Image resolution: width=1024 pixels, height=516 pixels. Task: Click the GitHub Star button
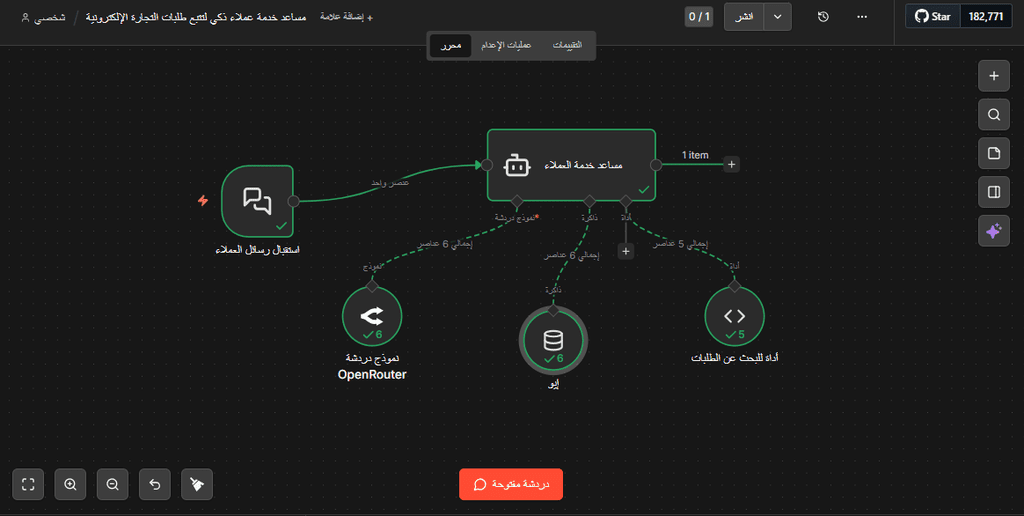pyautogui.click(x=932, y=17)
